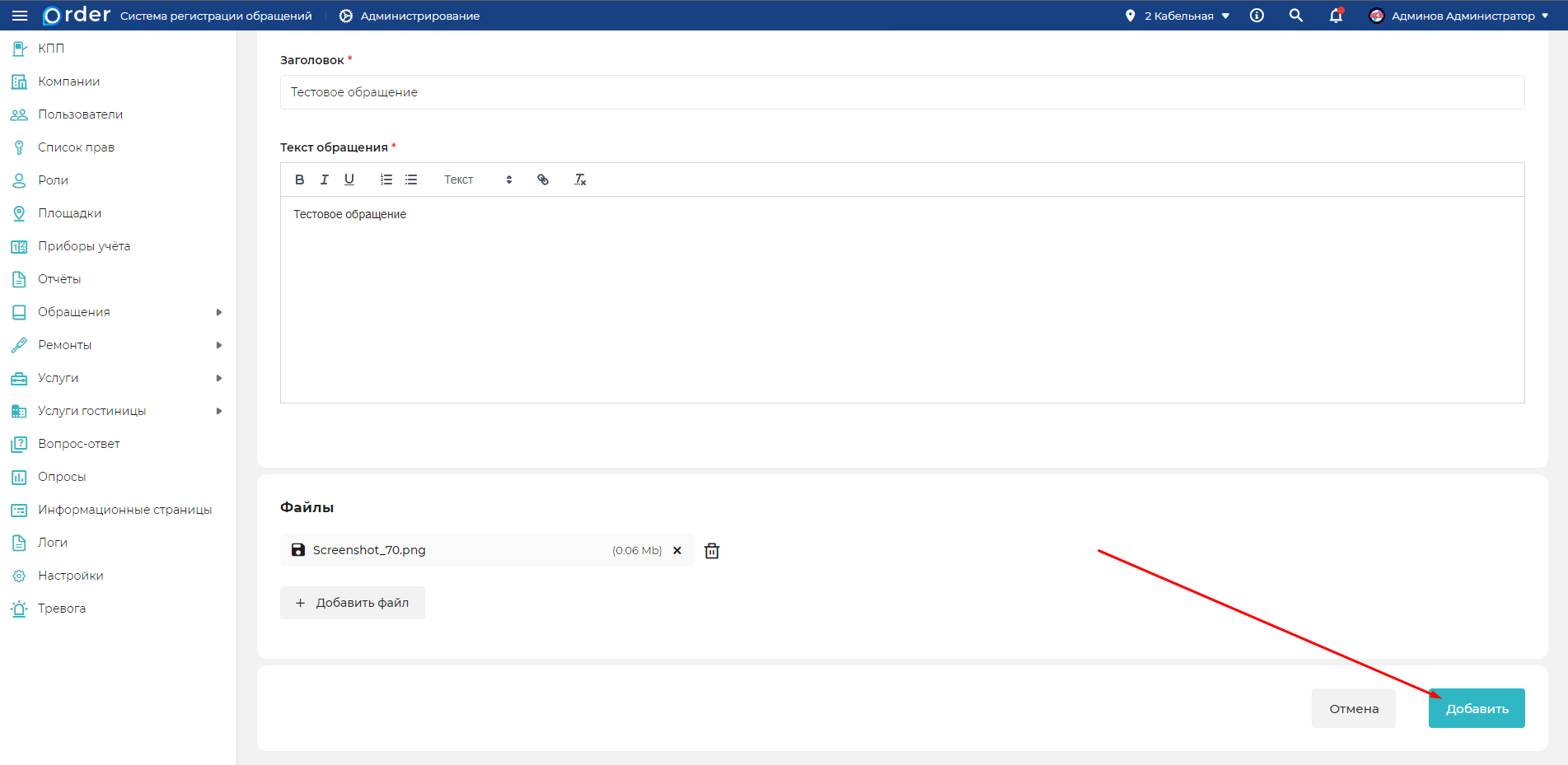Toggle sidebar with the hamburger menu

[20, 16]
